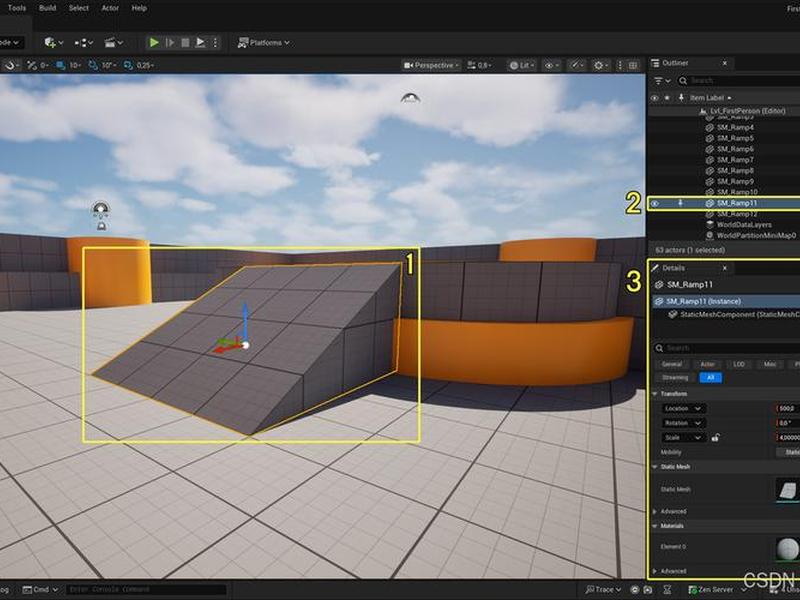This screenshot has height=600, width=800.
Task: Click the Details search field
Action: (727, 348)
